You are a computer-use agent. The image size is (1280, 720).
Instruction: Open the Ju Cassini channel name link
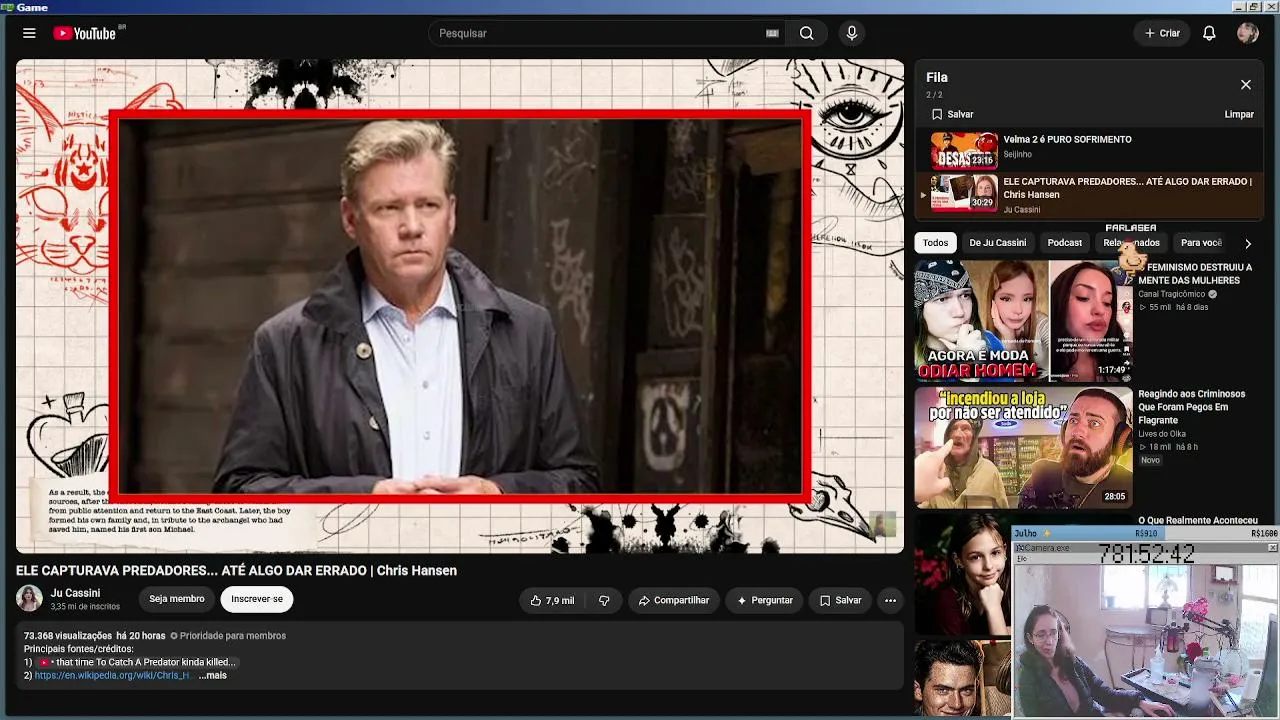[x=76, y=593]
